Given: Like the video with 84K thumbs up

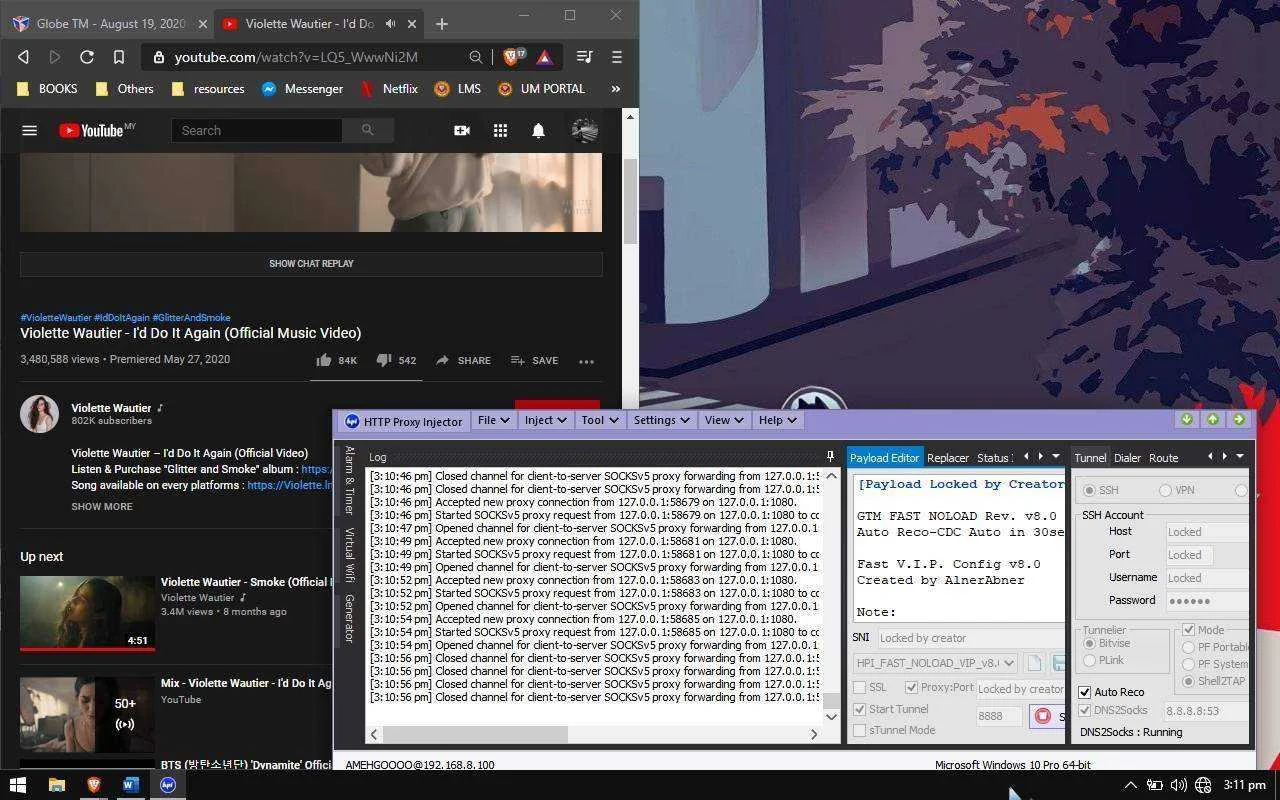Looking at the screenshot, I should click(x=324, y=360).
